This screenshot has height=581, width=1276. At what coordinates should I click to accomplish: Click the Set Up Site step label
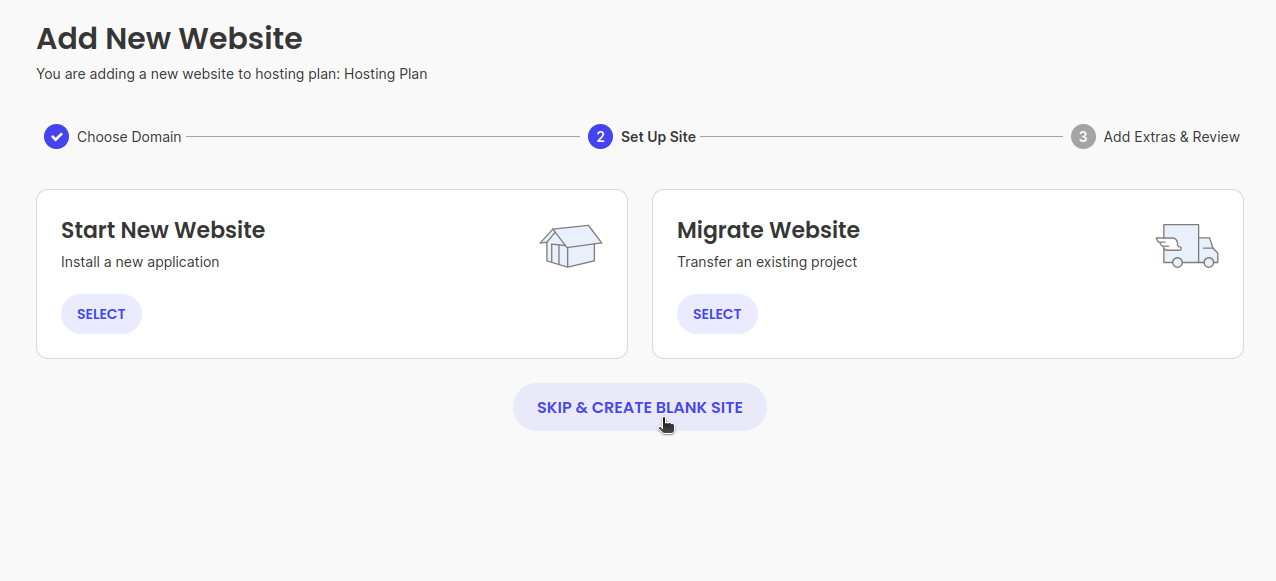pyautogui.click(x=658, y=137)
